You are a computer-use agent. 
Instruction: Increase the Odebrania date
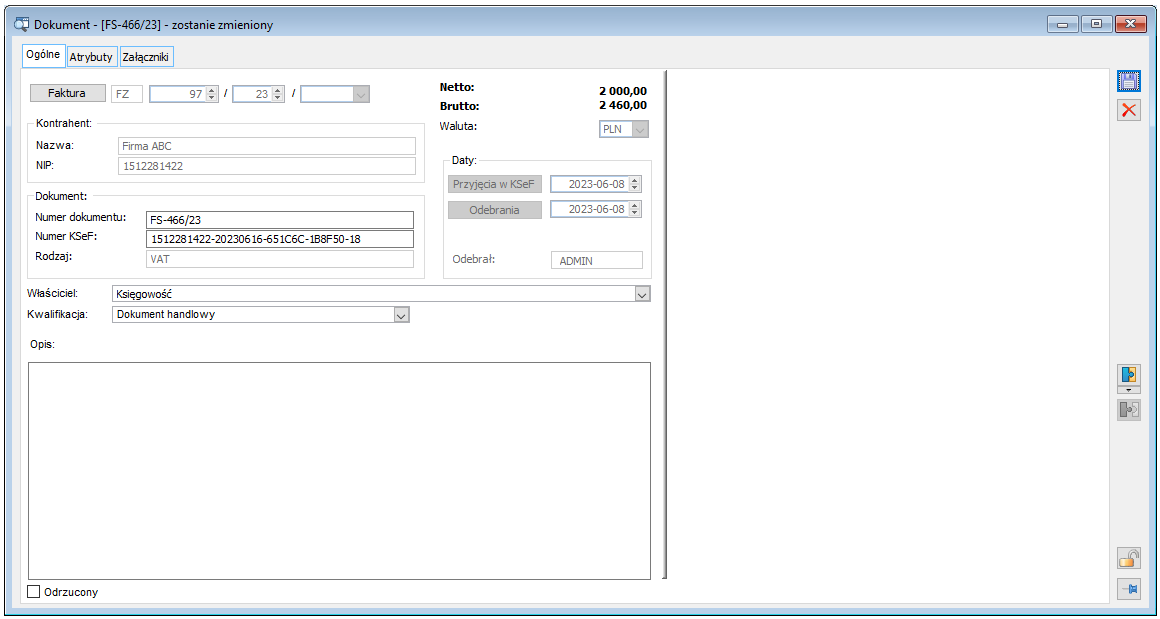634,206
